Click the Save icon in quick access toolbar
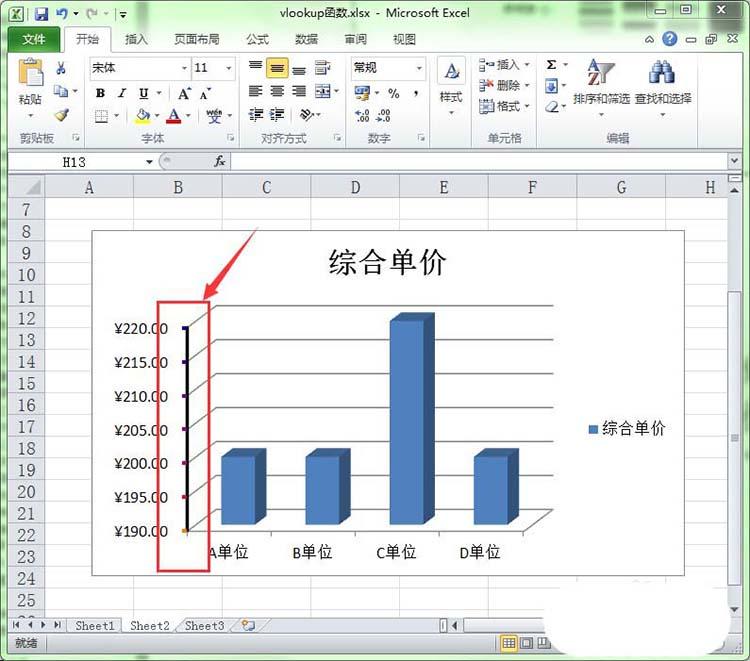 click(41, 14)
